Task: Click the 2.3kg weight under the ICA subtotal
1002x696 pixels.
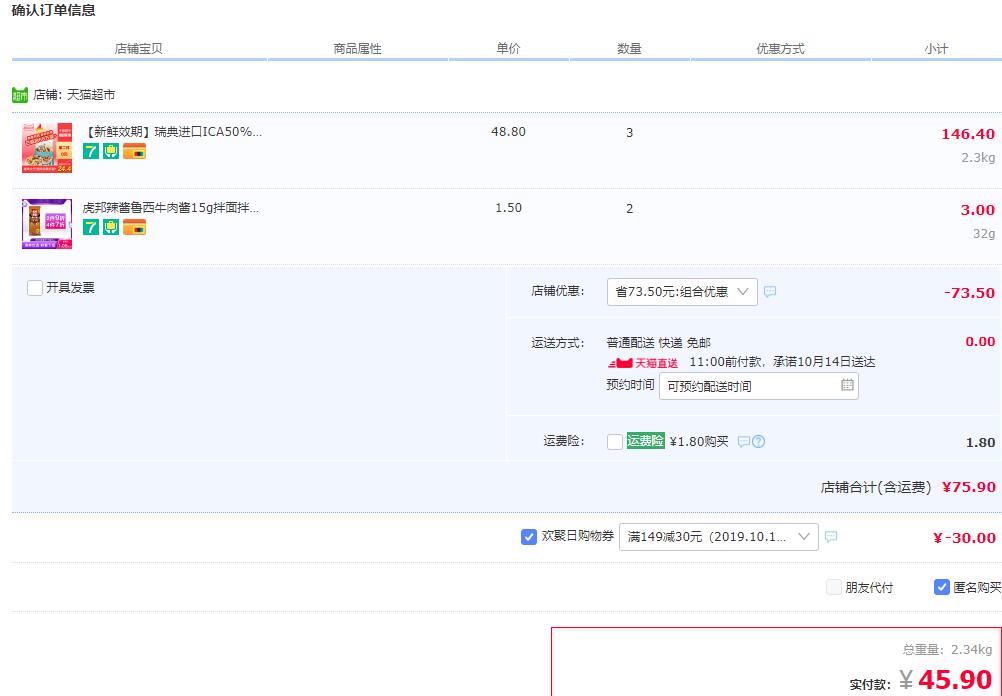Action: [x=978, y=158]
